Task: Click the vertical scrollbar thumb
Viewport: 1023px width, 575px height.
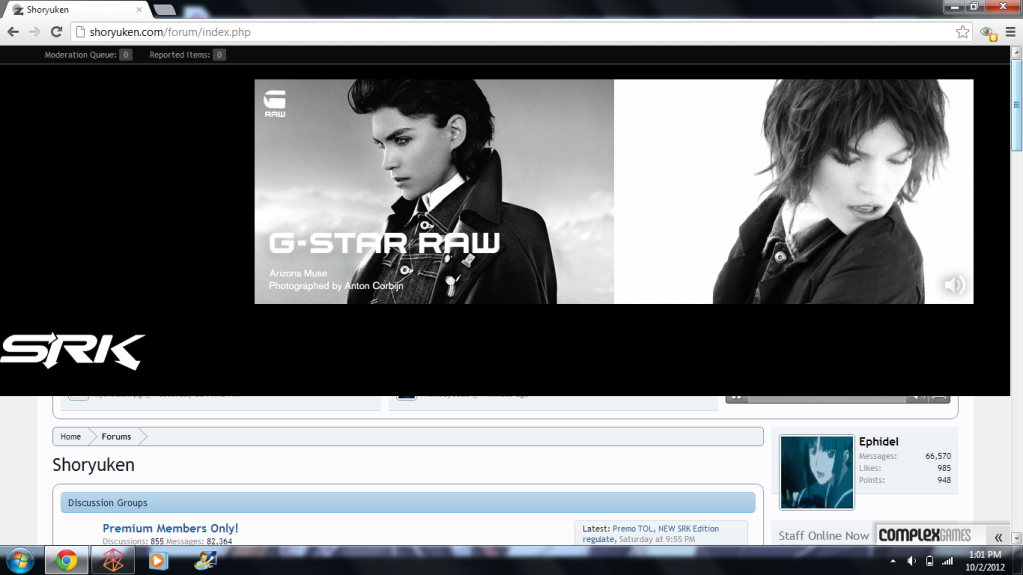Action: point(1016,105)
